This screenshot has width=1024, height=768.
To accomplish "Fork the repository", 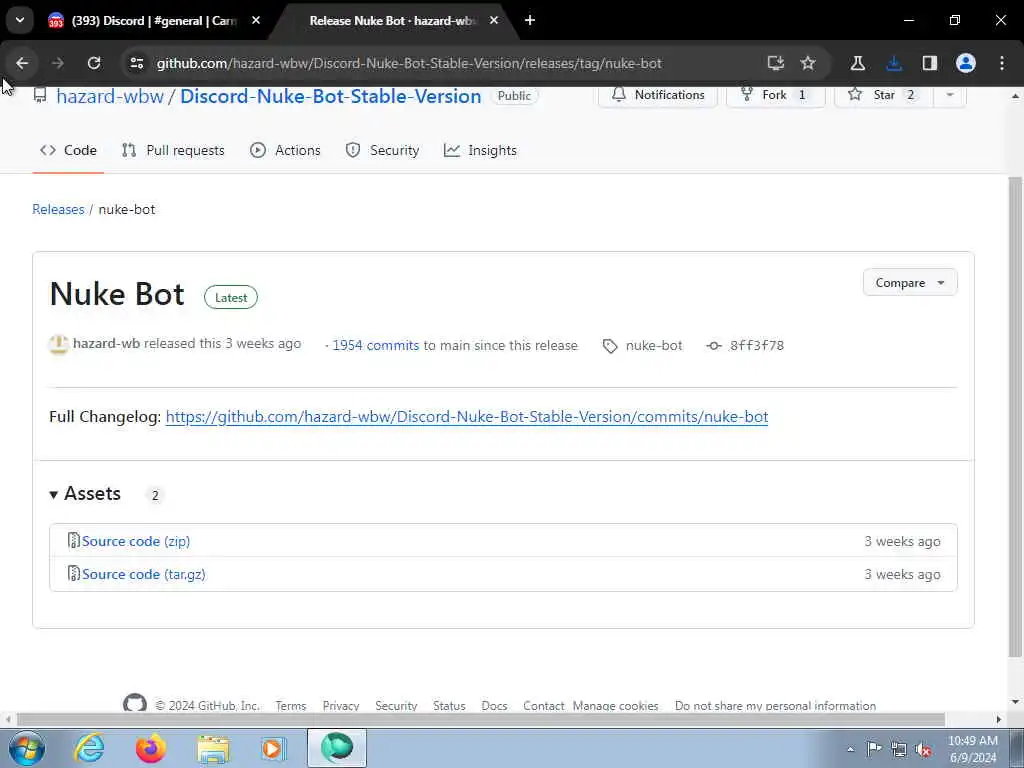I will [x=775, y=95].
